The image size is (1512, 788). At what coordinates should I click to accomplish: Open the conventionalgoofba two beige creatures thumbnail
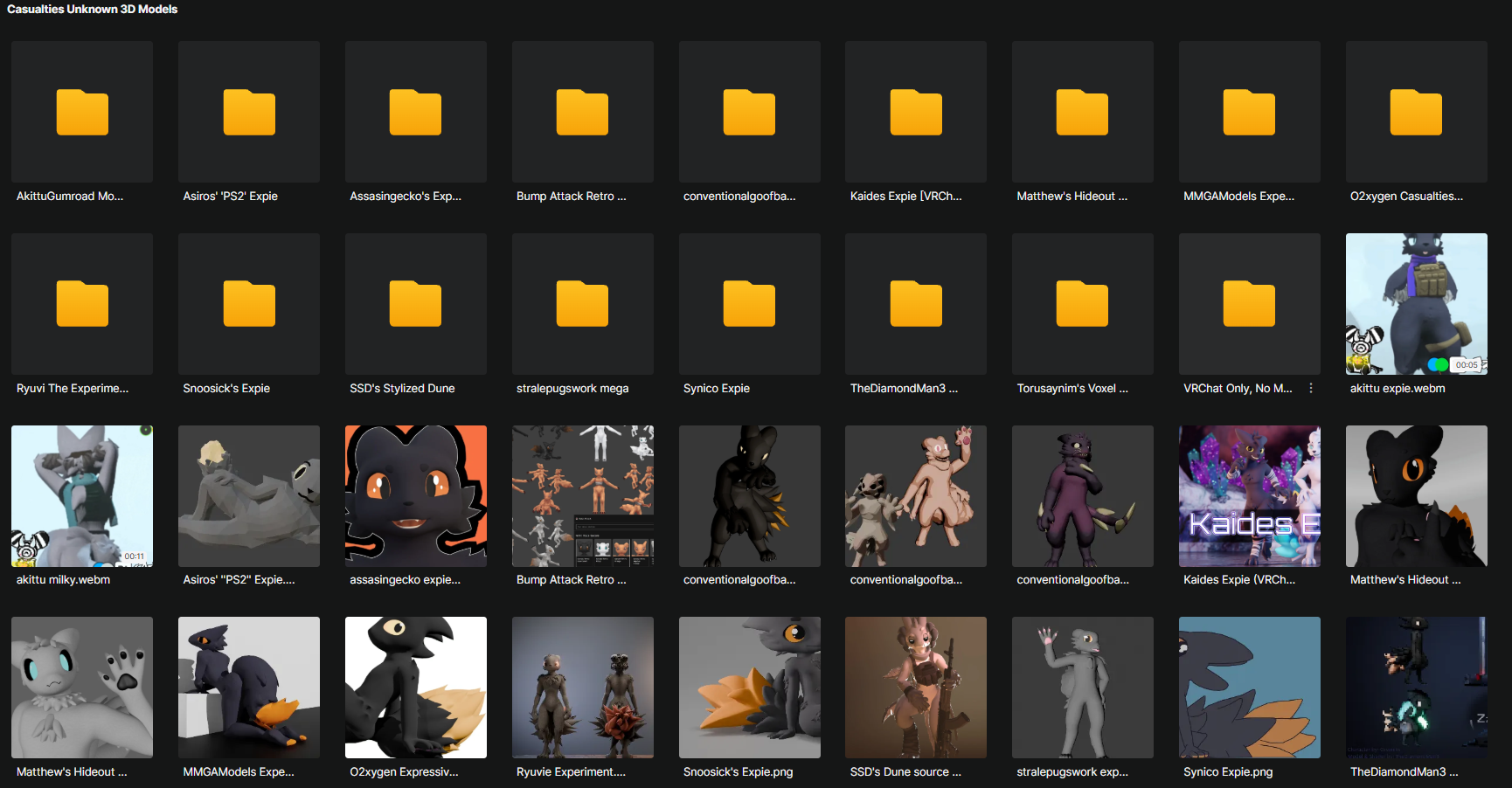tap(916, 496)
